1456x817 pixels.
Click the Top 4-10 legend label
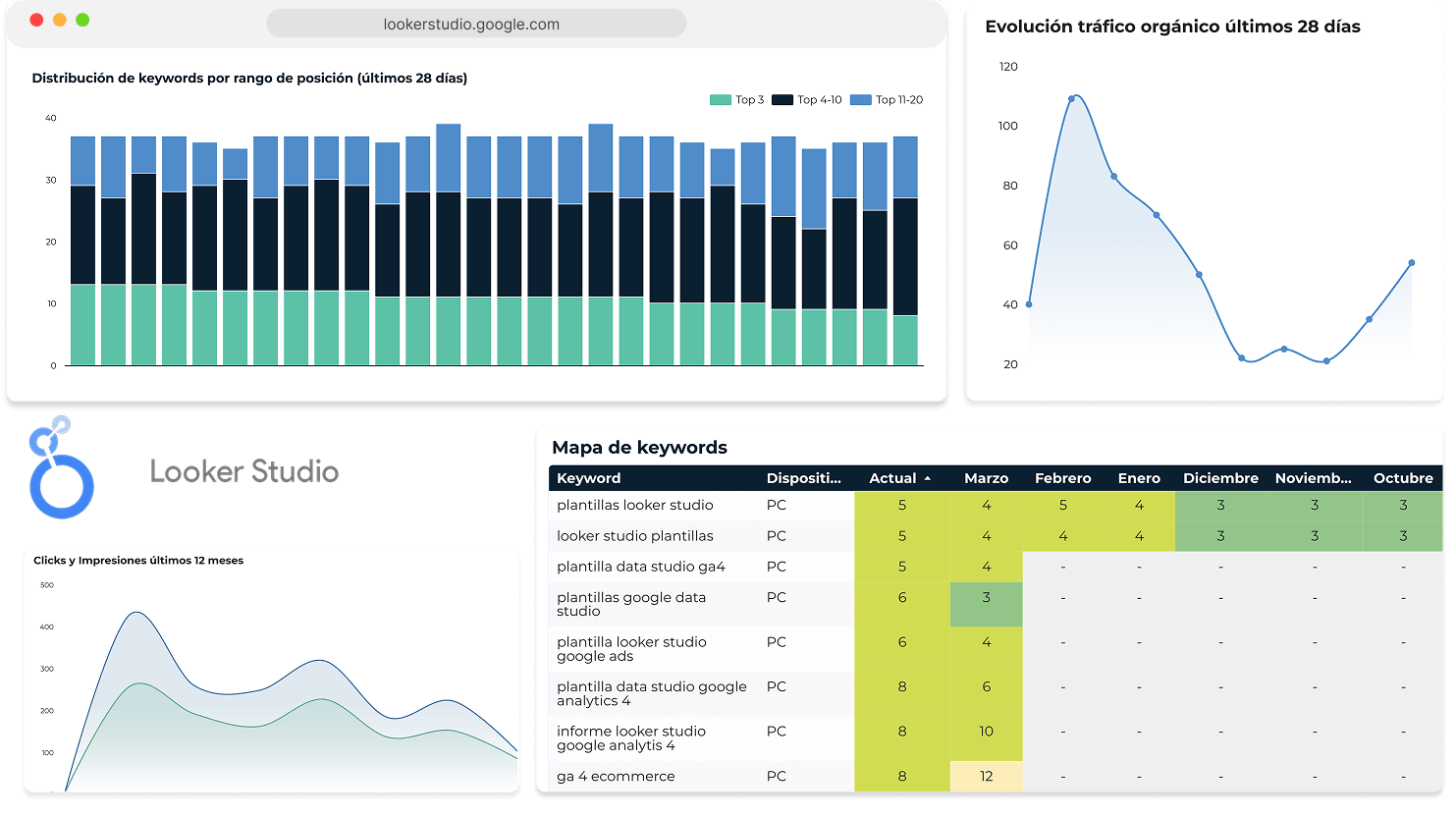point(820,100)
